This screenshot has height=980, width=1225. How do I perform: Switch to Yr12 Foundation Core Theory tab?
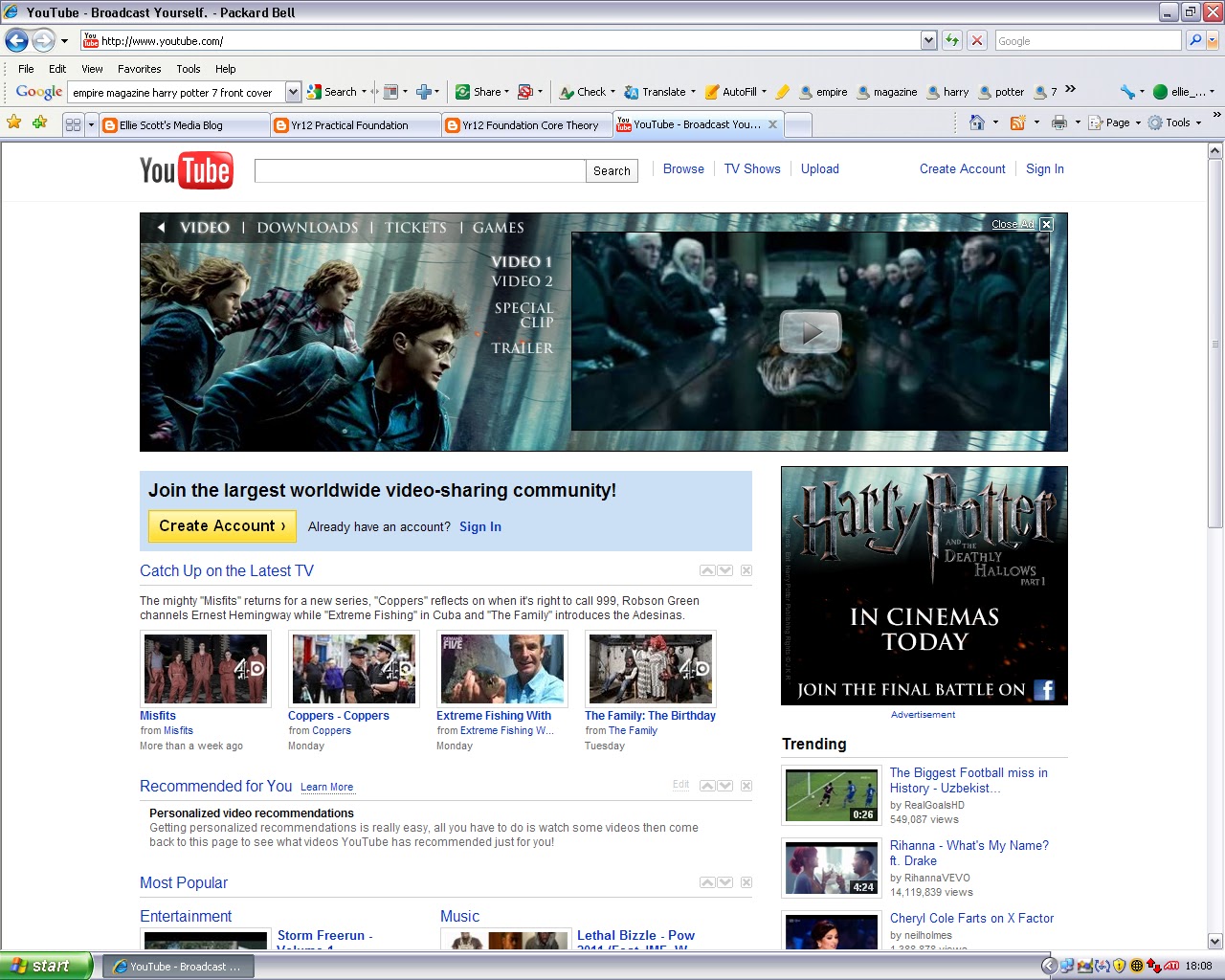526,125
